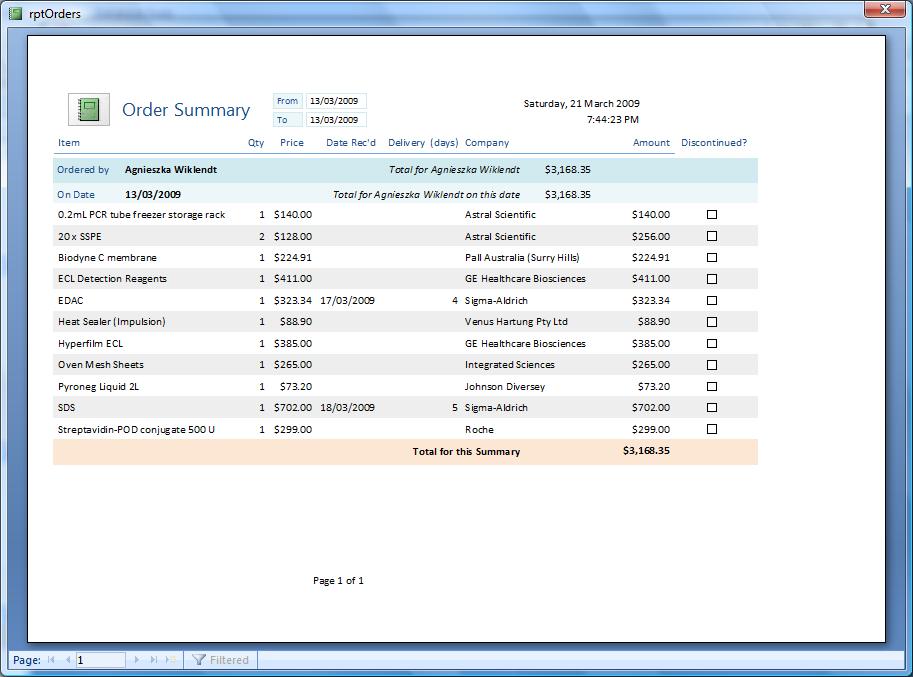Go to first page navigation arrow
The image size is (913, 677).
[x=51, y=660]
